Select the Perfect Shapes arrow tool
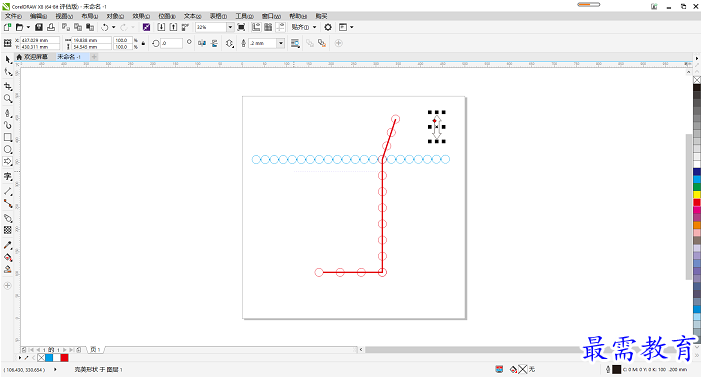 [8, 161]
